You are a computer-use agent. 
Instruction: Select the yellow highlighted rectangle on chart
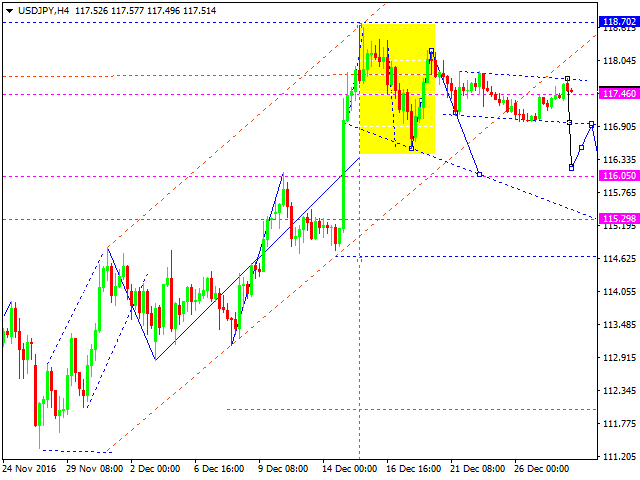pyautogui.click(x=397, y=89)
